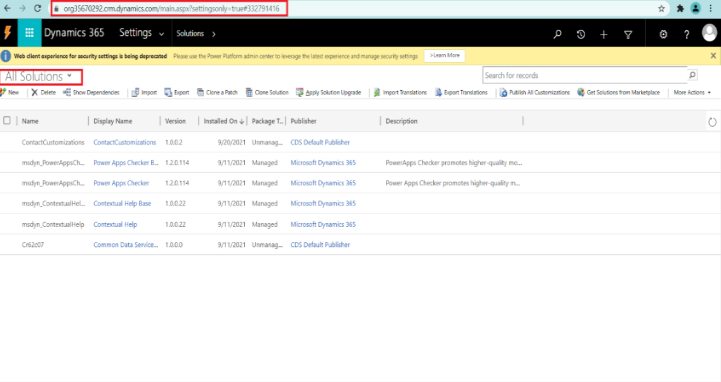721x382 pixels.
Task: Click Export solution toolbar button
Action: coord(177,92)
